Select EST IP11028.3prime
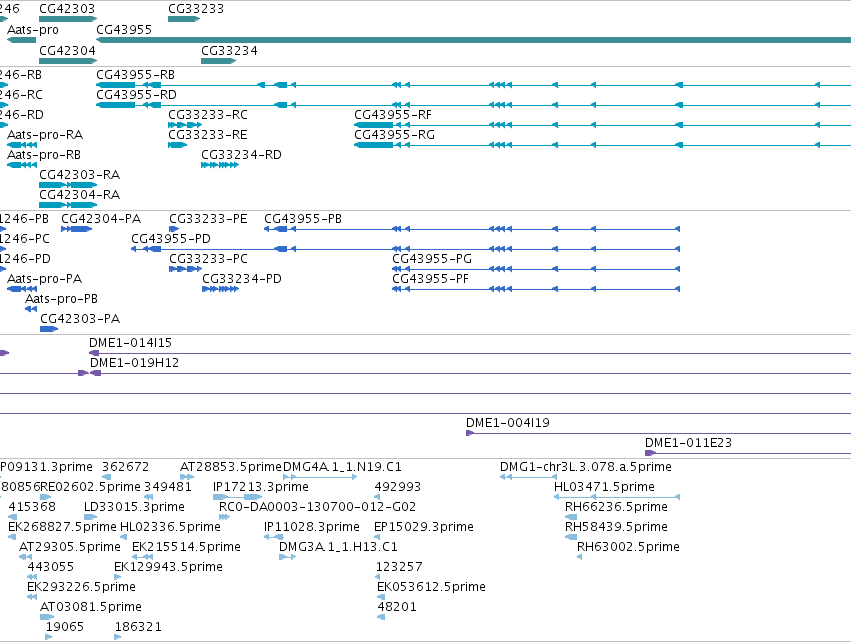Image resolution: width=851 pixels, height=642 pixels. point(312,527)
